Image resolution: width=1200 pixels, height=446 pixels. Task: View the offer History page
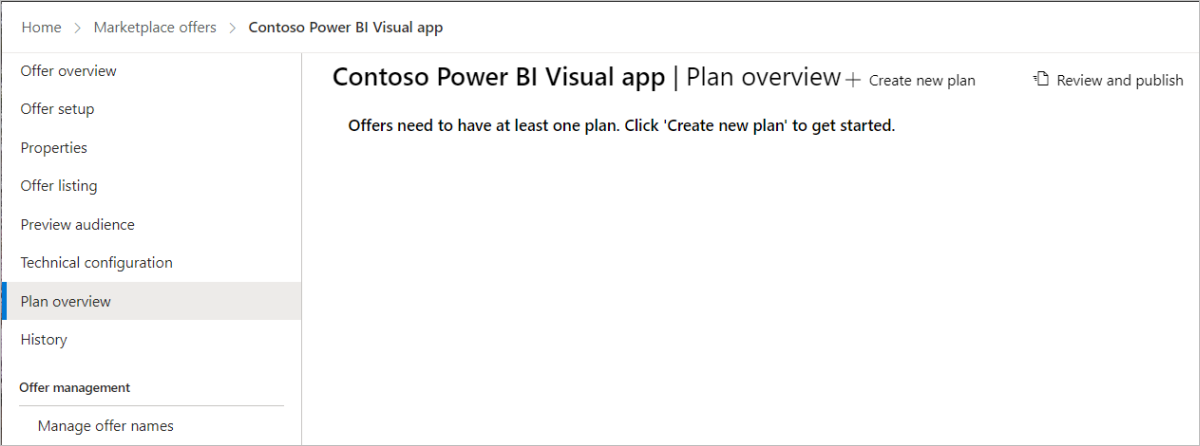click(151, 340)
